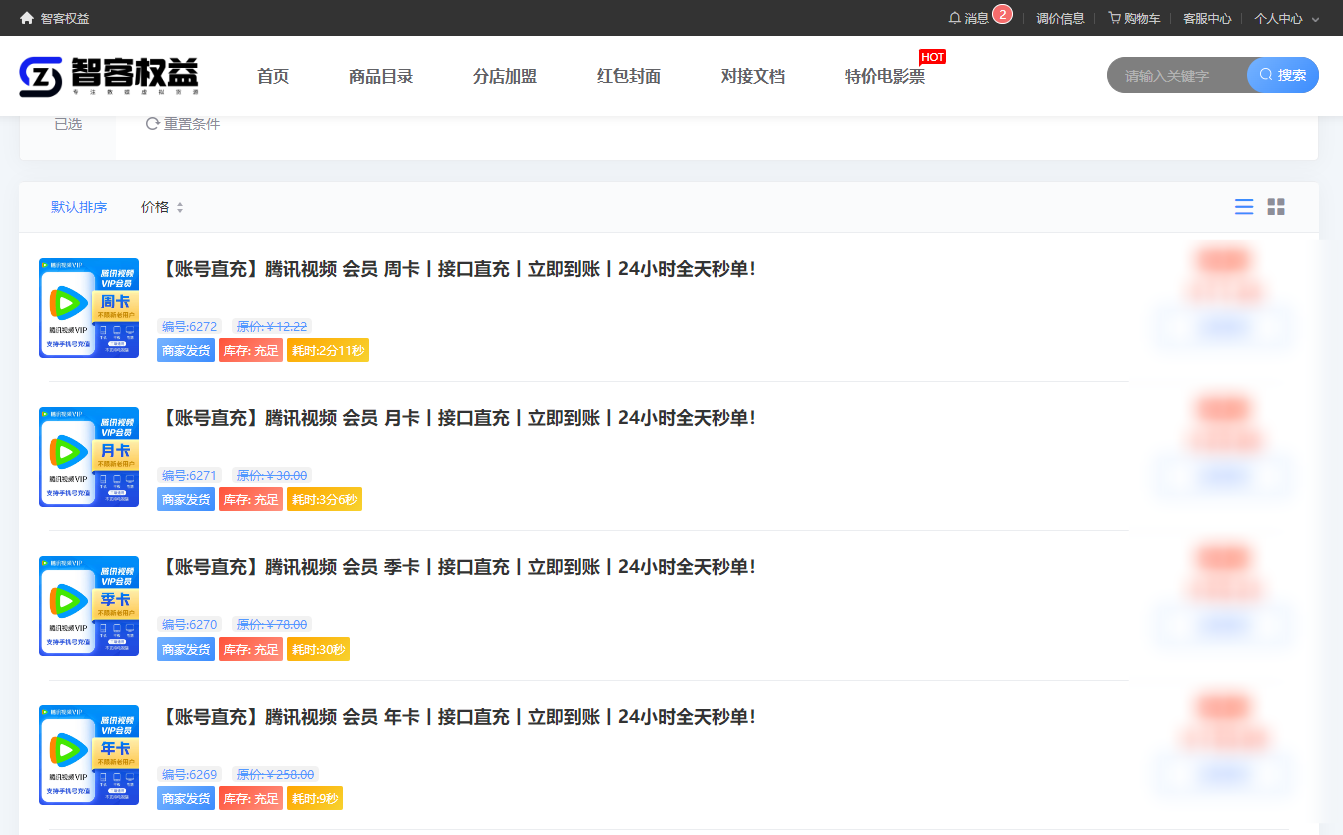Click the 智客权益 site logo
This screenshot has width=1343, height=835.
pos(109,76)
